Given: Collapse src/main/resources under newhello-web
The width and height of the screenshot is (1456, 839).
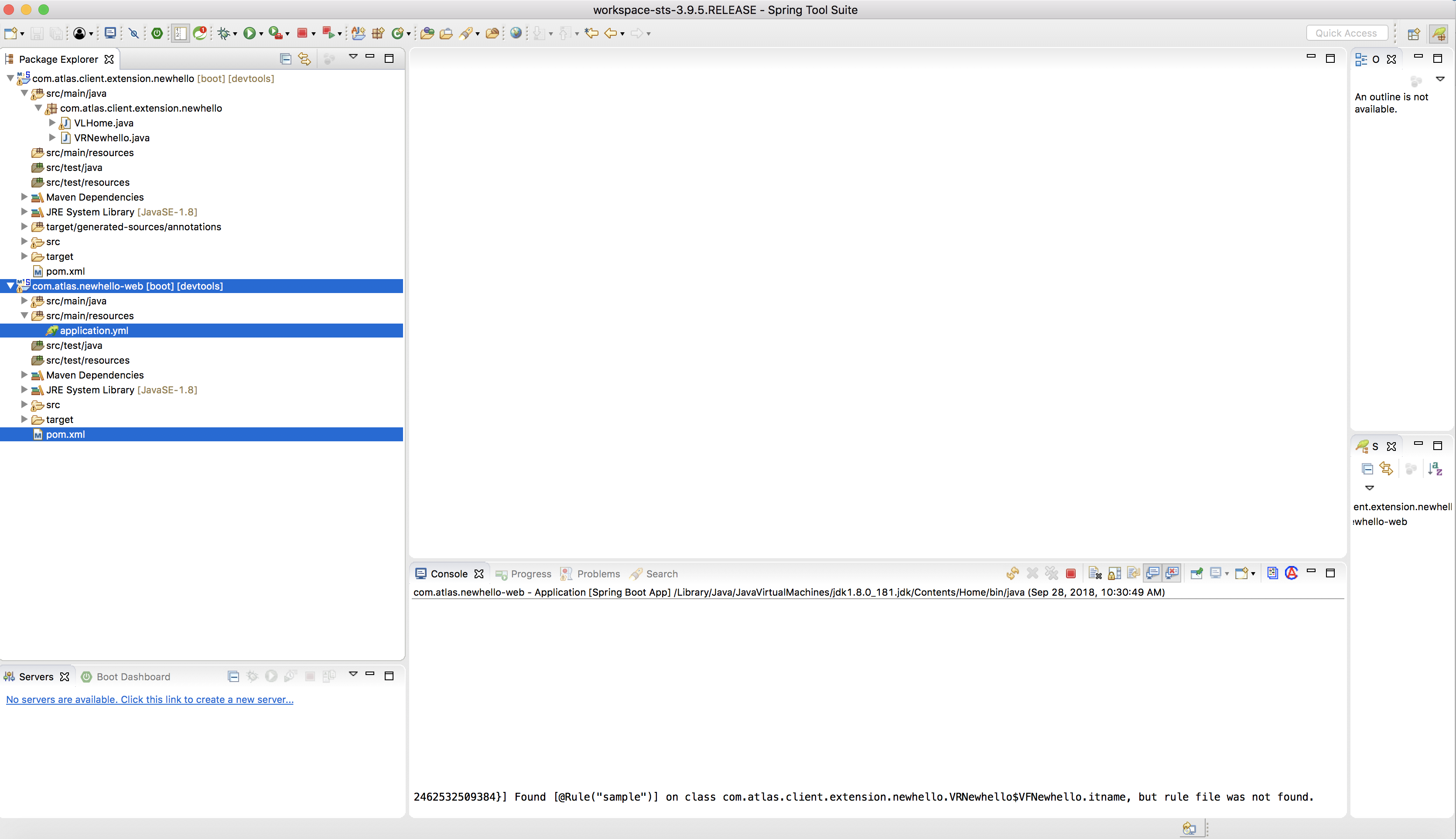Looking at the screenshot, I should pos(24,315).
